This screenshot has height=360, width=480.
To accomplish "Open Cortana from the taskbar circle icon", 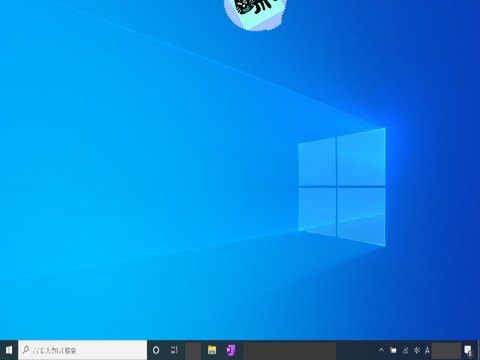I will click(156, 350).
